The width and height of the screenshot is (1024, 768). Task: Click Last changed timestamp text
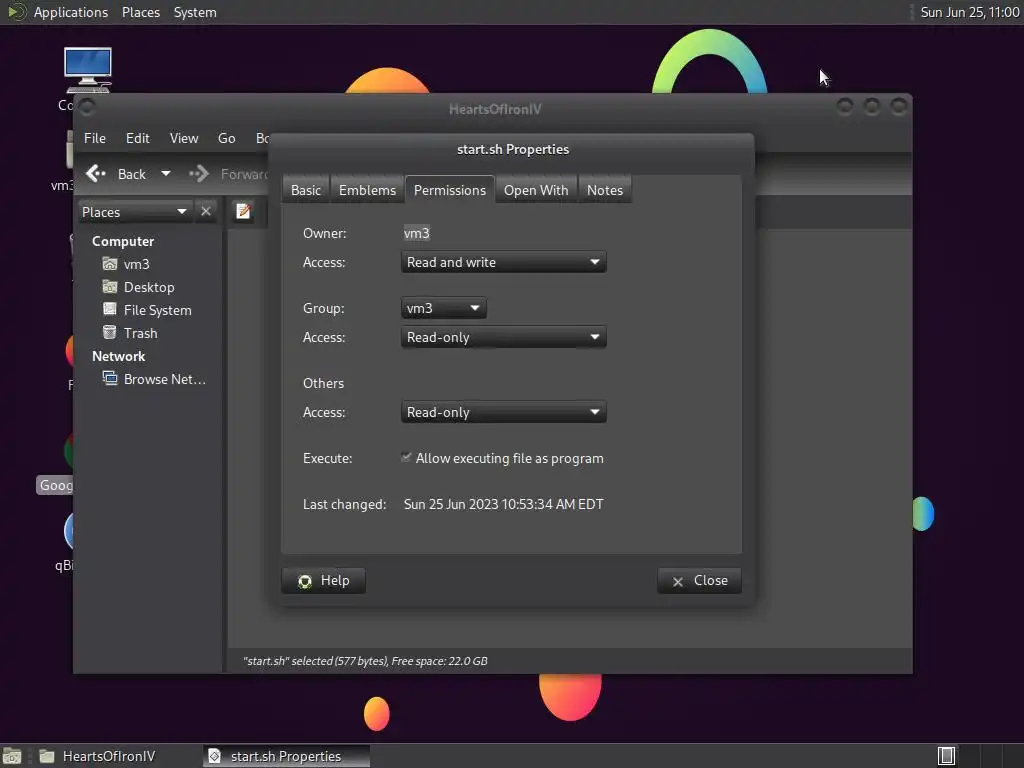coord(504,504)
